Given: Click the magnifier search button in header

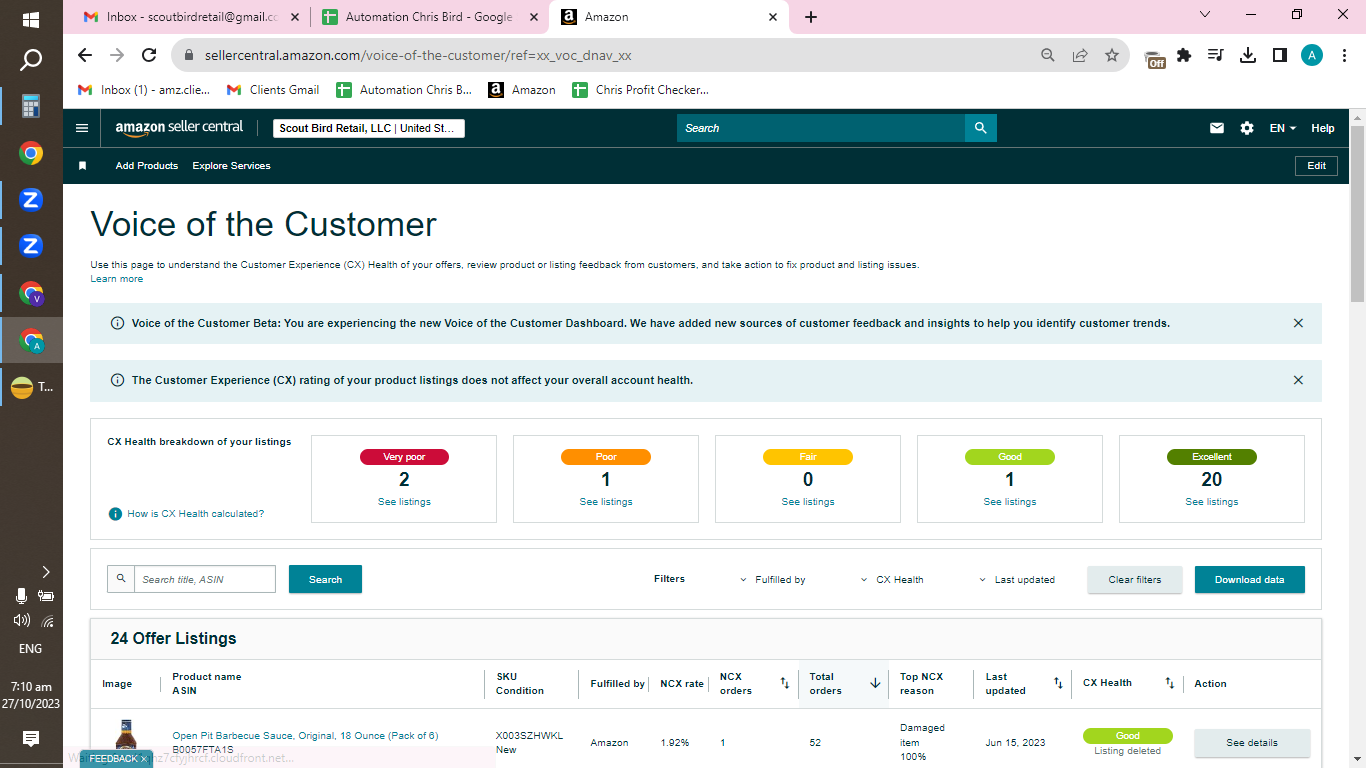Looking at the screenshot, I should click(981, 128).
